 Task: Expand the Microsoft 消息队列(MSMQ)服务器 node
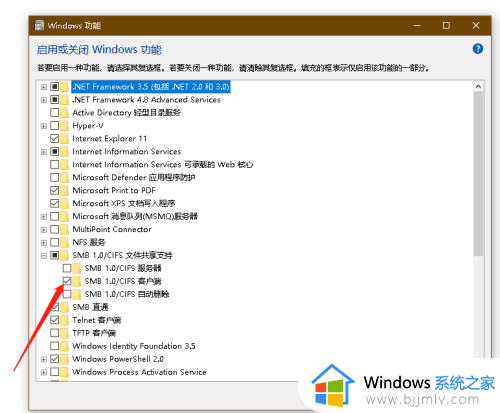pos(44,217)
